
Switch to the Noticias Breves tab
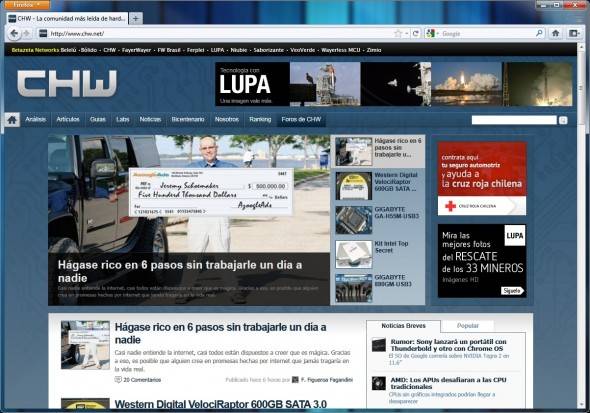pos(403,326)
